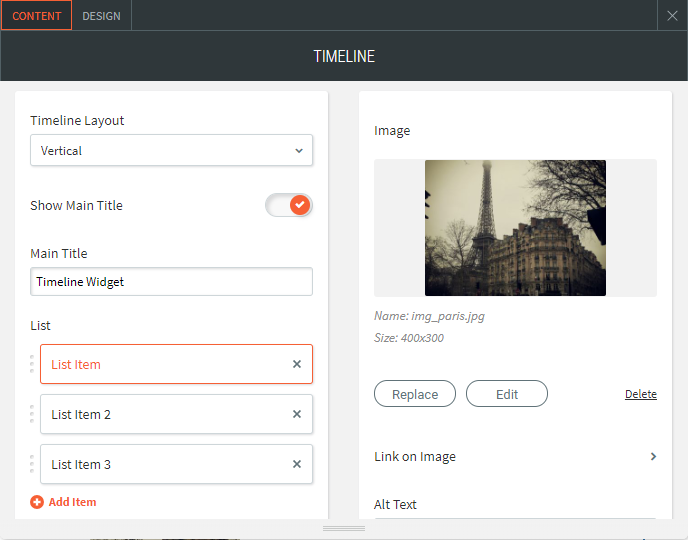The height and width of the screenshot is (540, 688).
Task: Click the Paris image thumbnail
Action: [515, 228]
